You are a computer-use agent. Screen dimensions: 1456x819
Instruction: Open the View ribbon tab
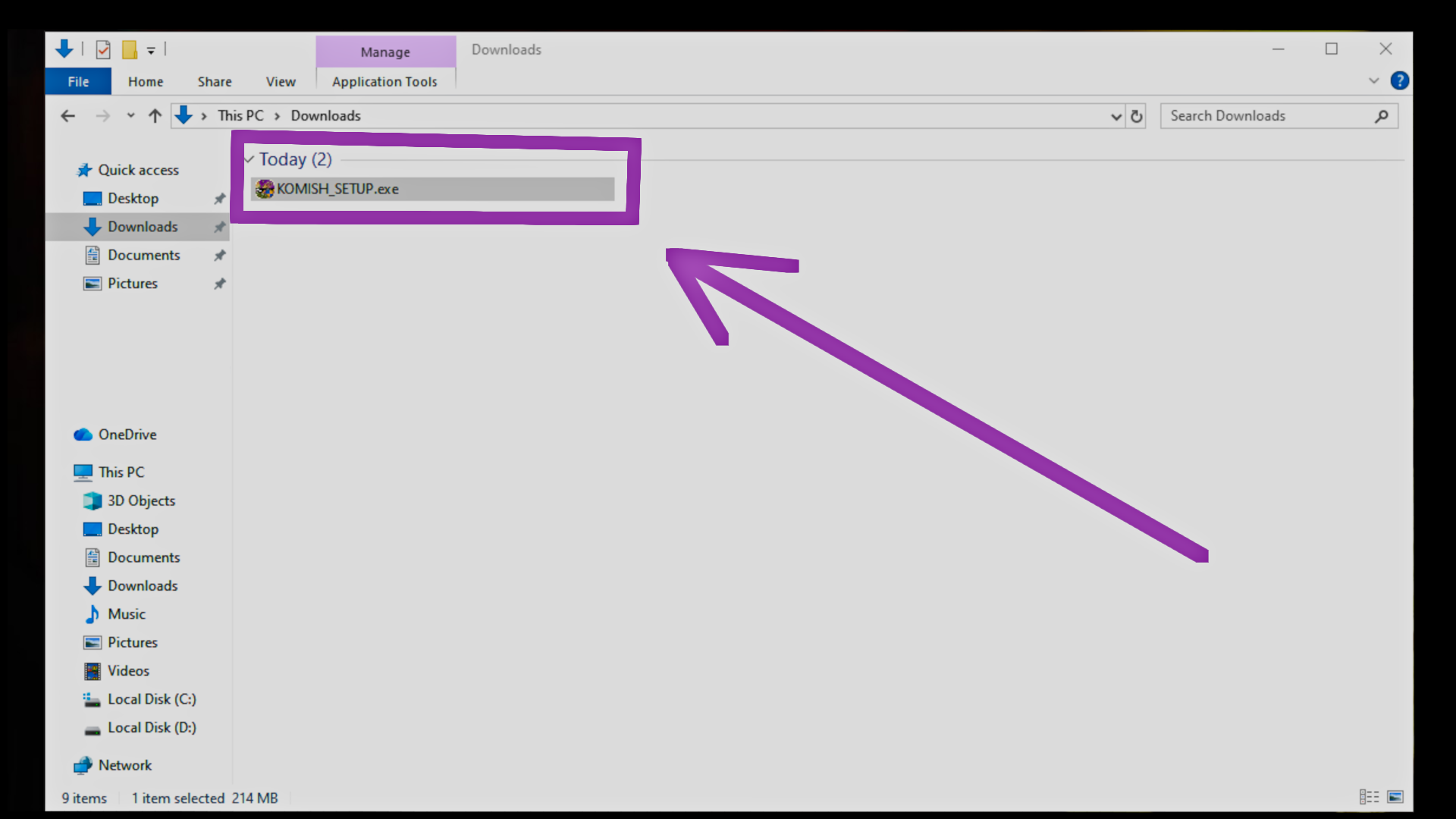[x=281, y=81]
